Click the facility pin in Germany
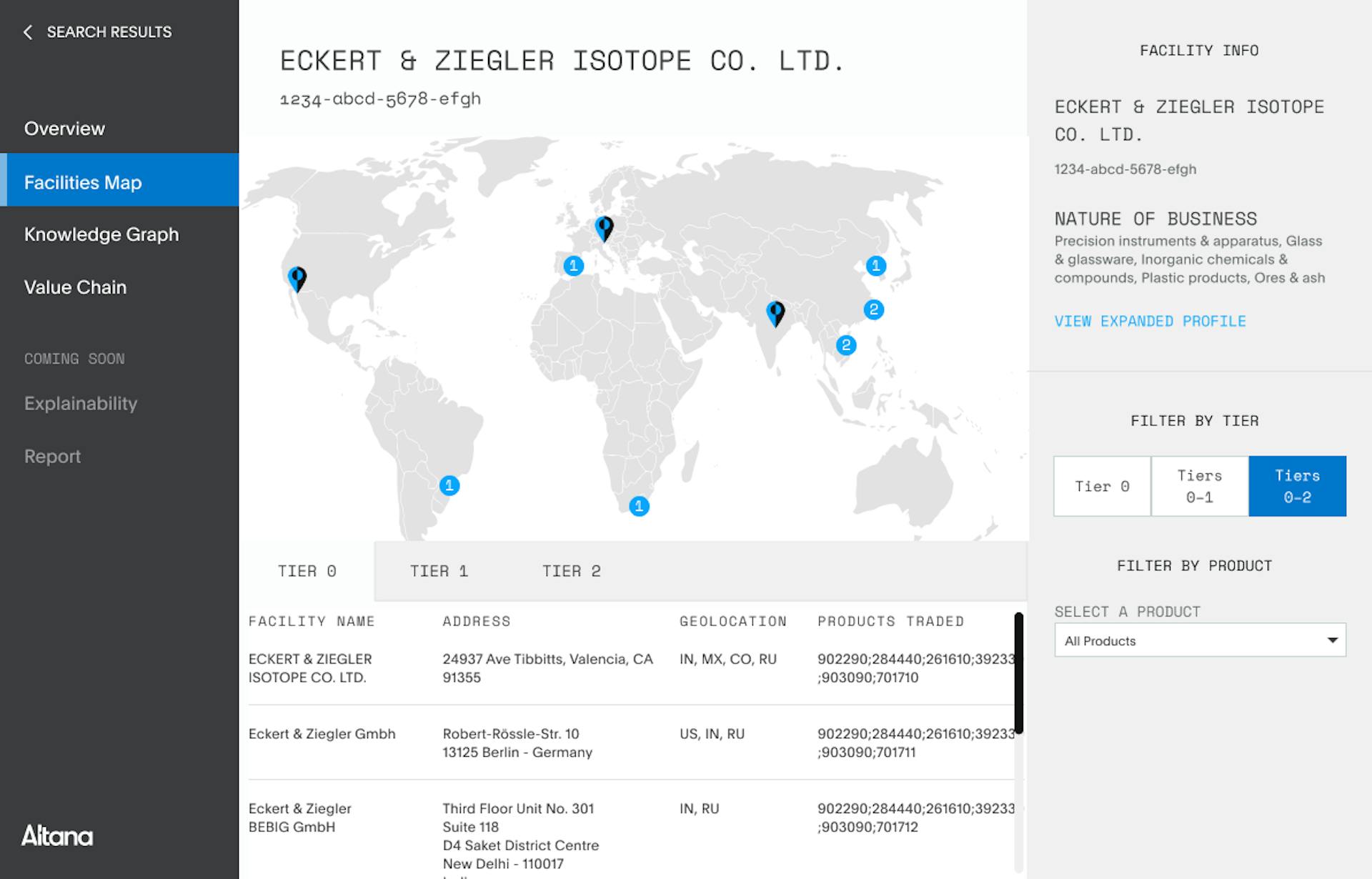Image resolution: width=1372 pixels, height=879 pixels. click(605, 229)
